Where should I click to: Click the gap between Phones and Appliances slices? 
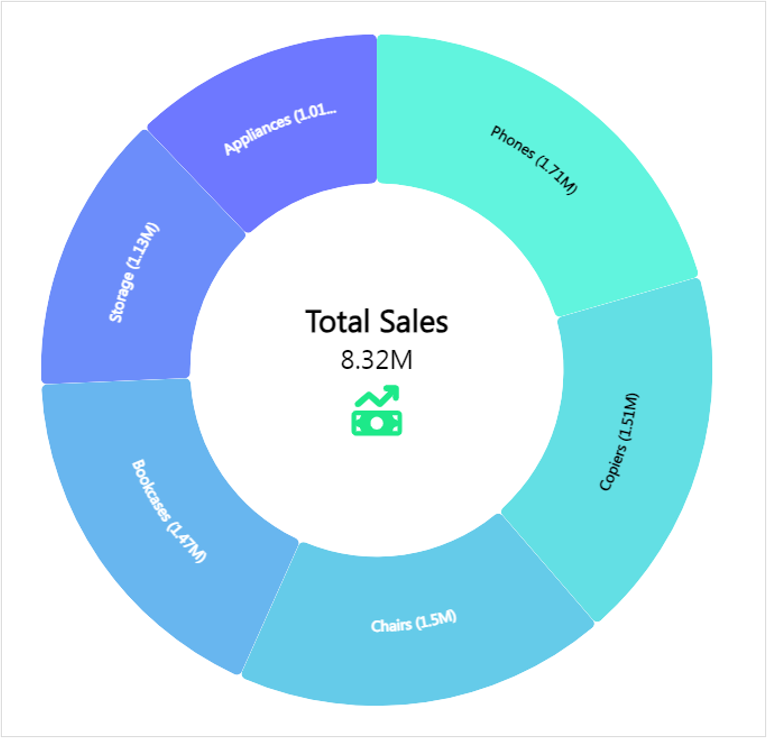(377, 110)
